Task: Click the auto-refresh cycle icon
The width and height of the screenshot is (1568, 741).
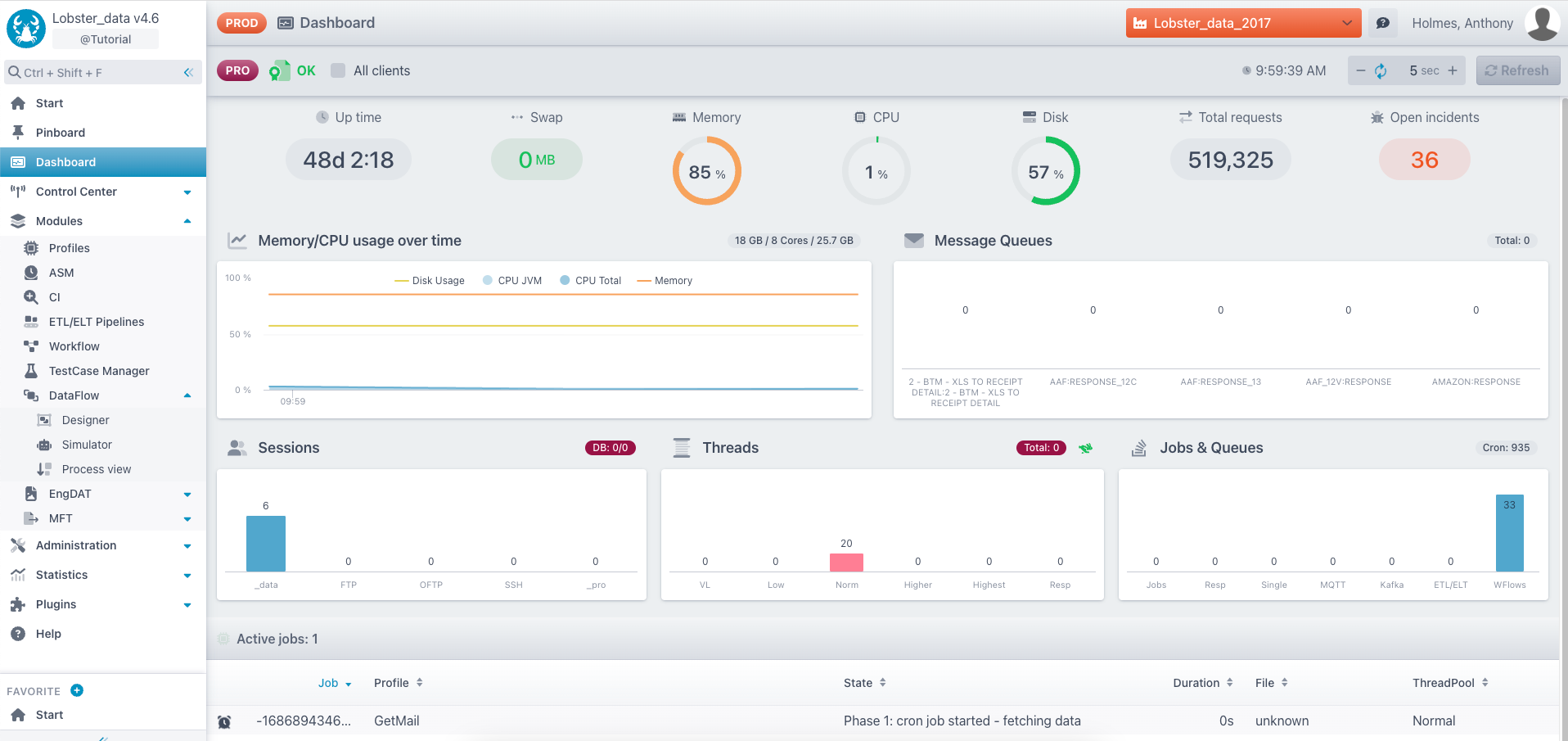Action: coord(1381,71)
